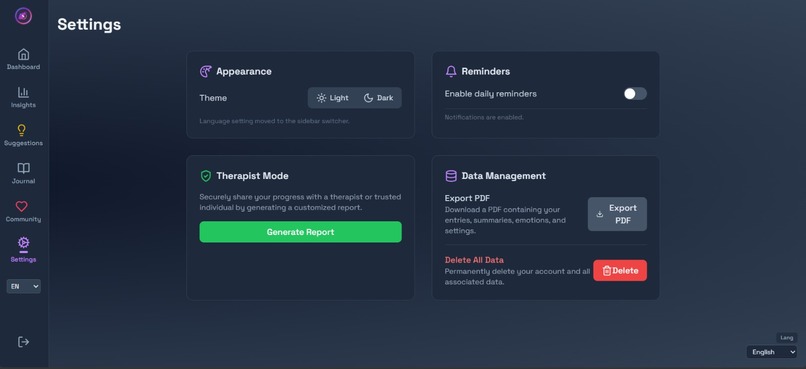Click 'Securely share your progress' description

click(300, 202)
